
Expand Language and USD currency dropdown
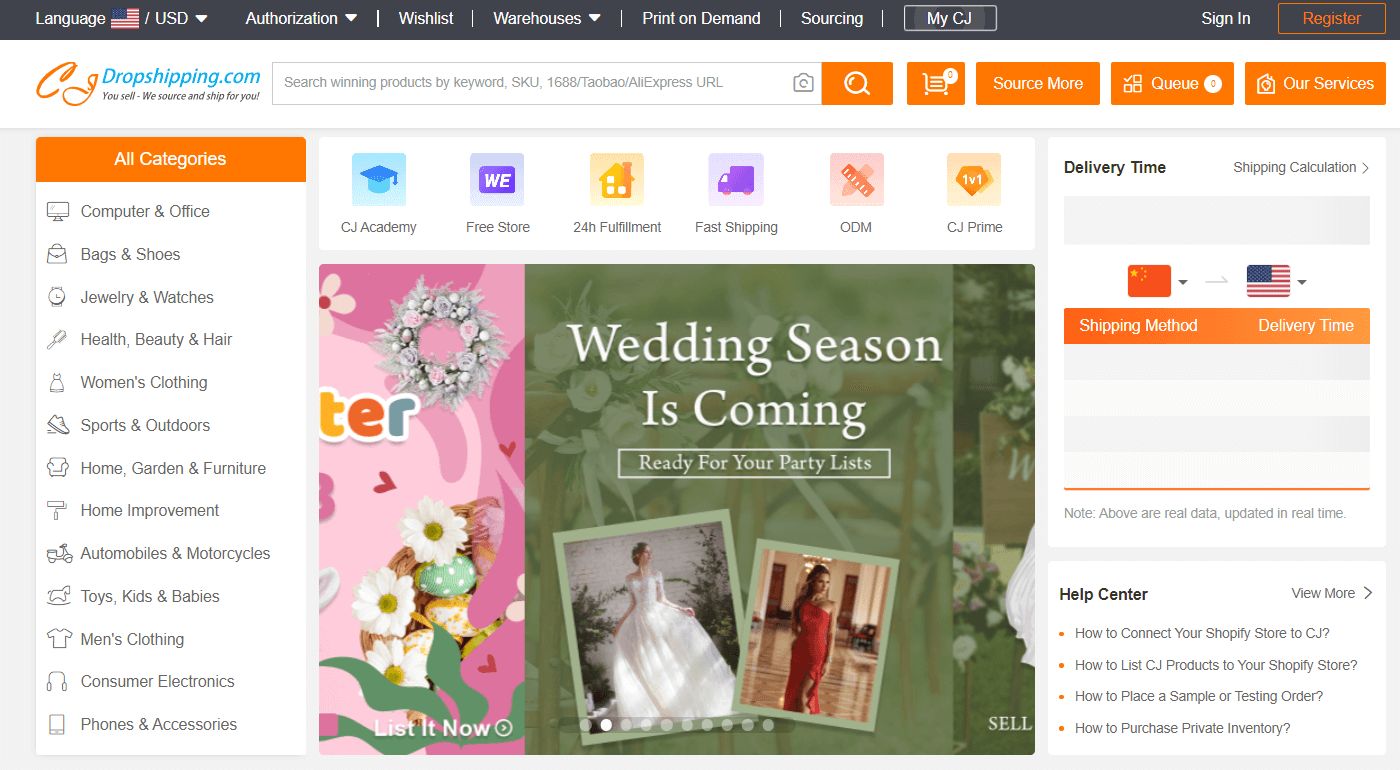(122, 18)
